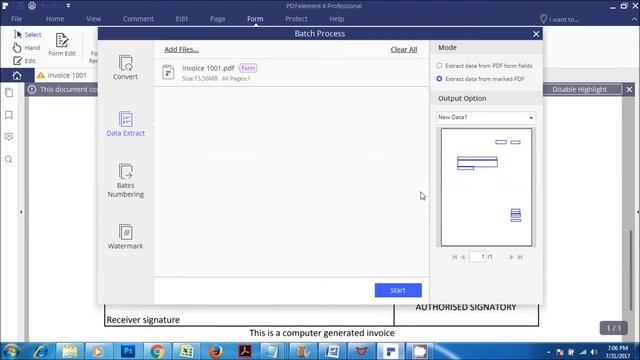Screen dimensions: 640x360
Task: Switch to the Page tab
Action: tap(218, 19)
